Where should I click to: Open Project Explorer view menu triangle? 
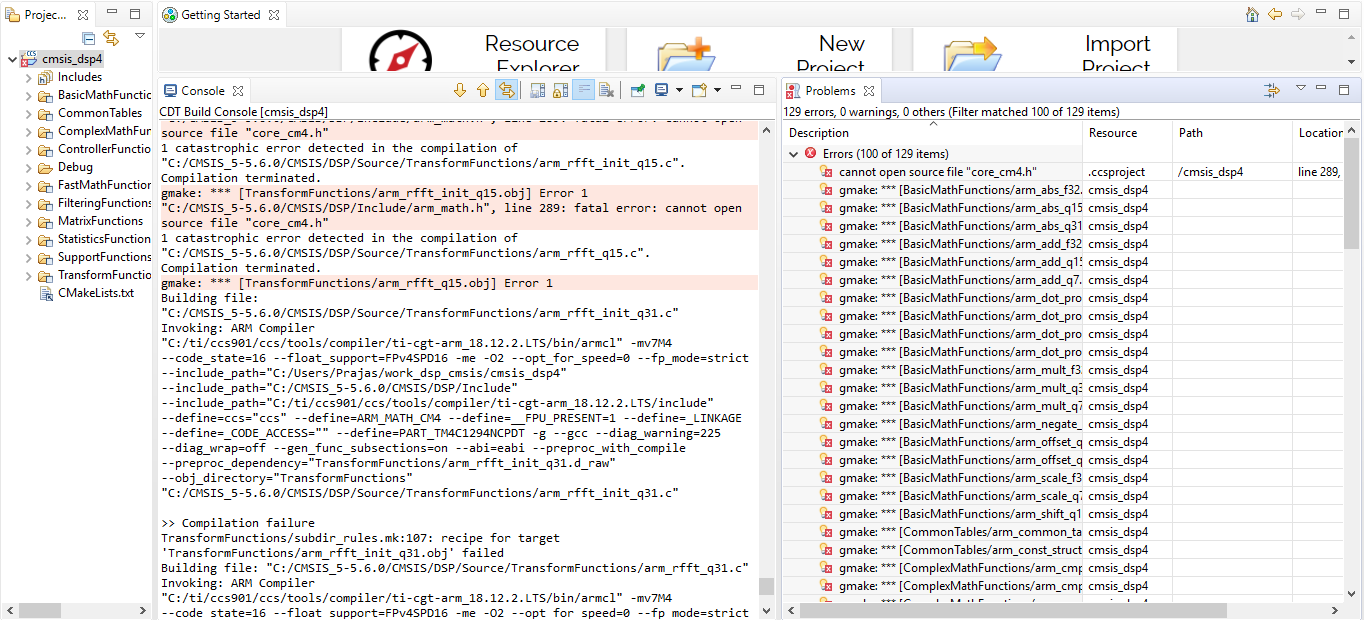click(x=140, y=36)
